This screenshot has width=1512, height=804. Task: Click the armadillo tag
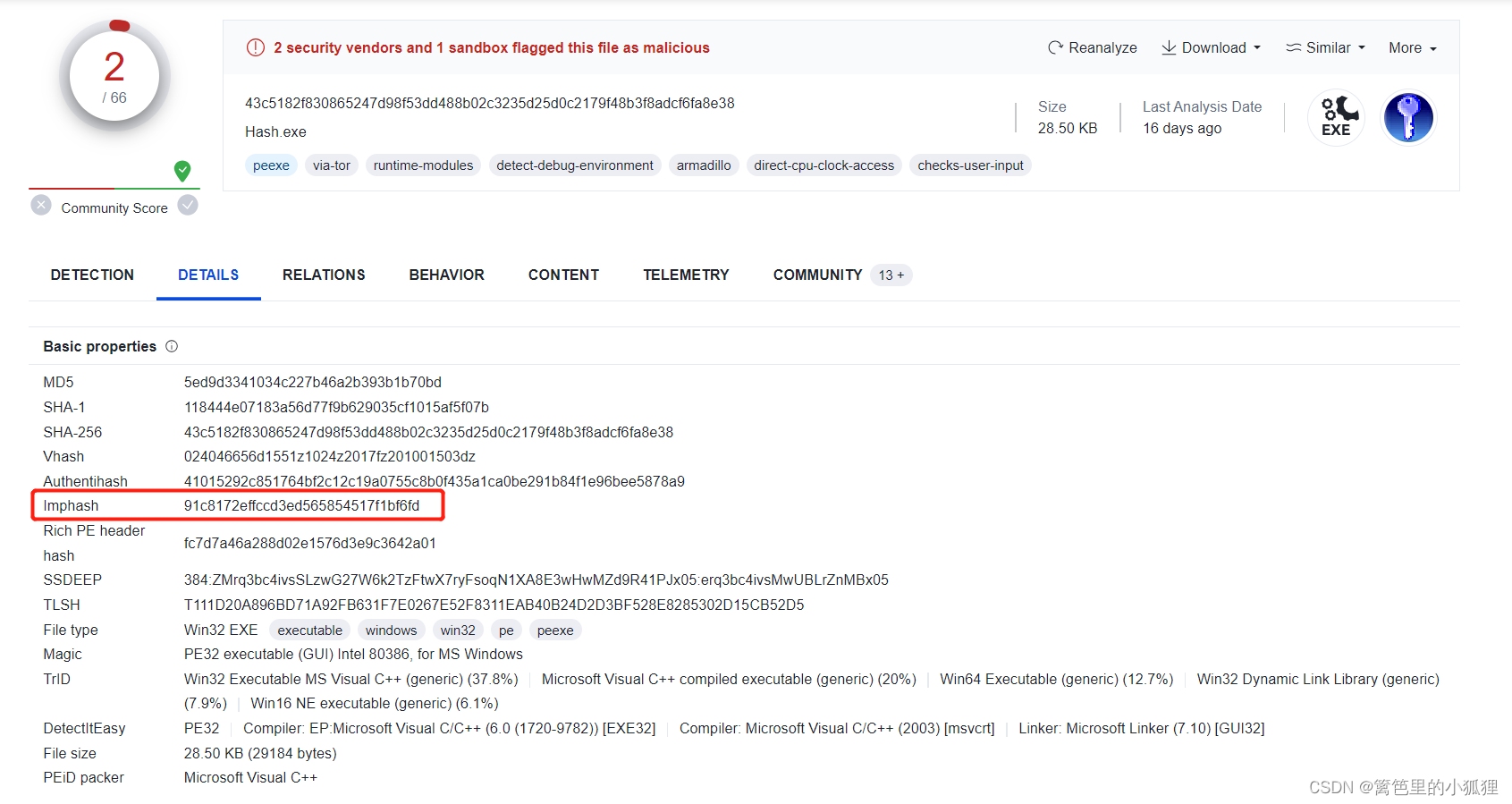tap(704, 165)
